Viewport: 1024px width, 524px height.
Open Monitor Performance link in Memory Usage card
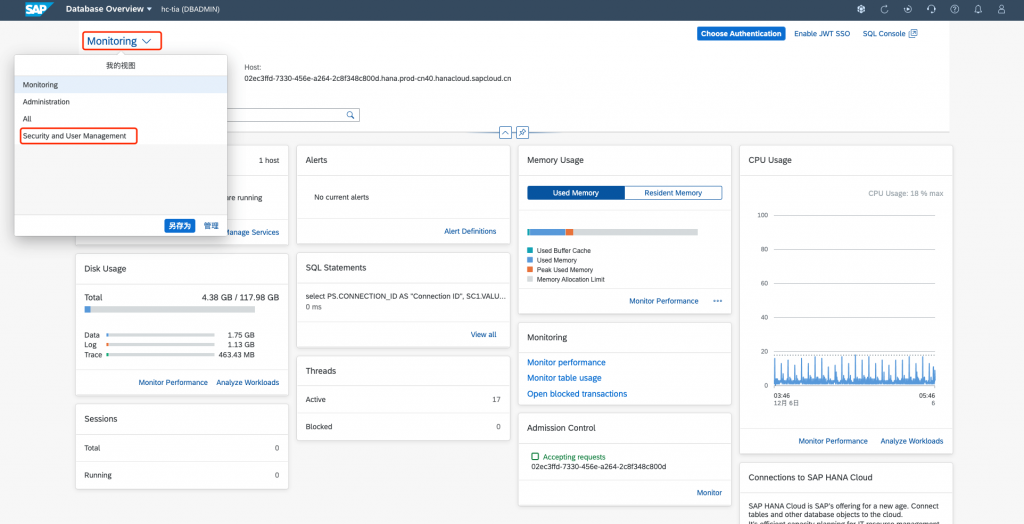[664, 301]
